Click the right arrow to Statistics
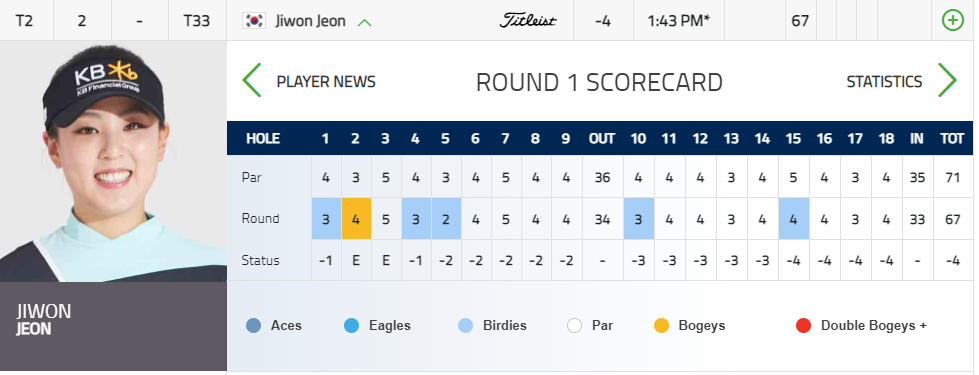 947,80
